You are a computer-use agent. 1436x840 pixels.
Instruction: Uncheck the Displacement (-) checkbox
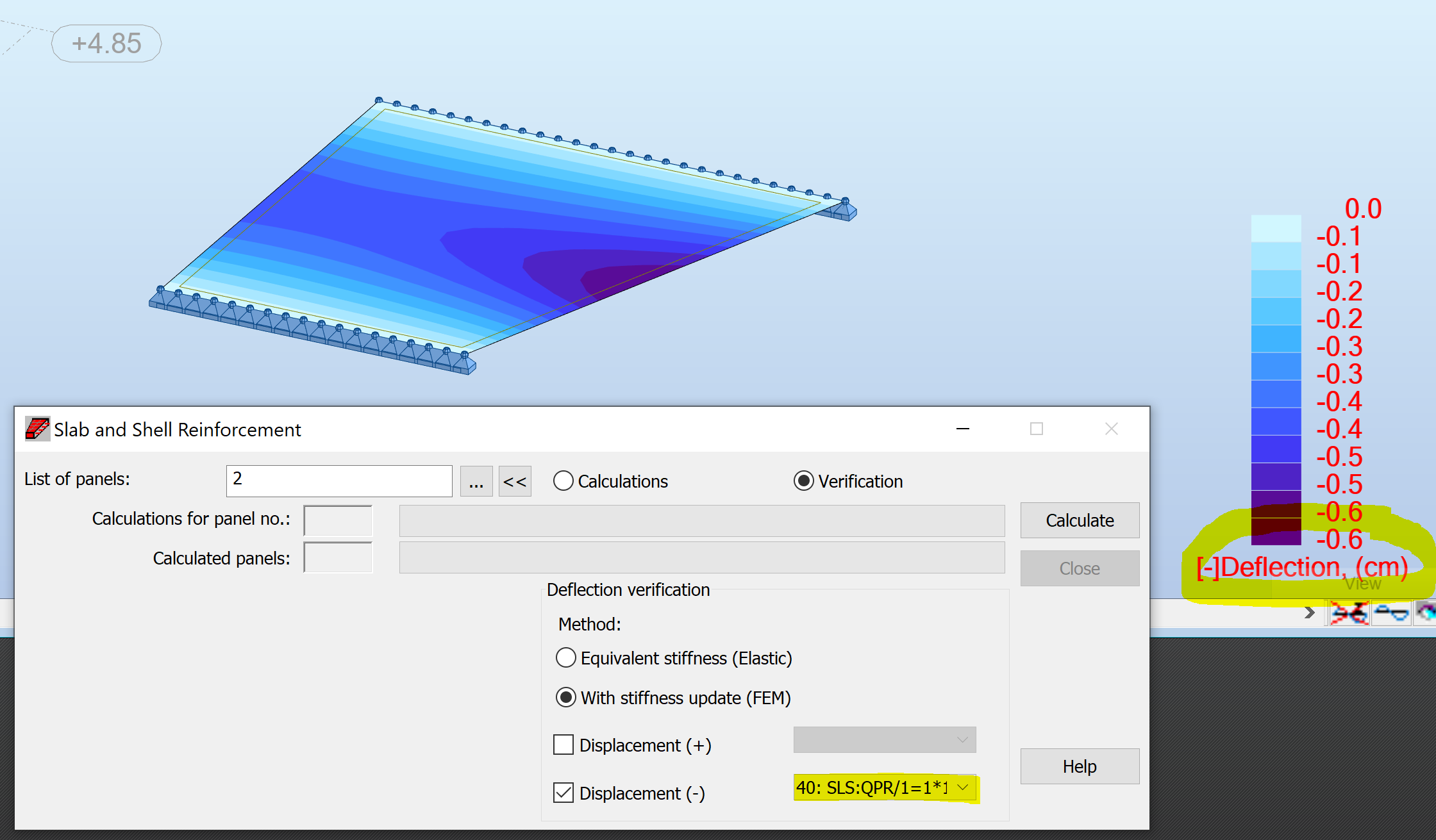click(564, 793)
